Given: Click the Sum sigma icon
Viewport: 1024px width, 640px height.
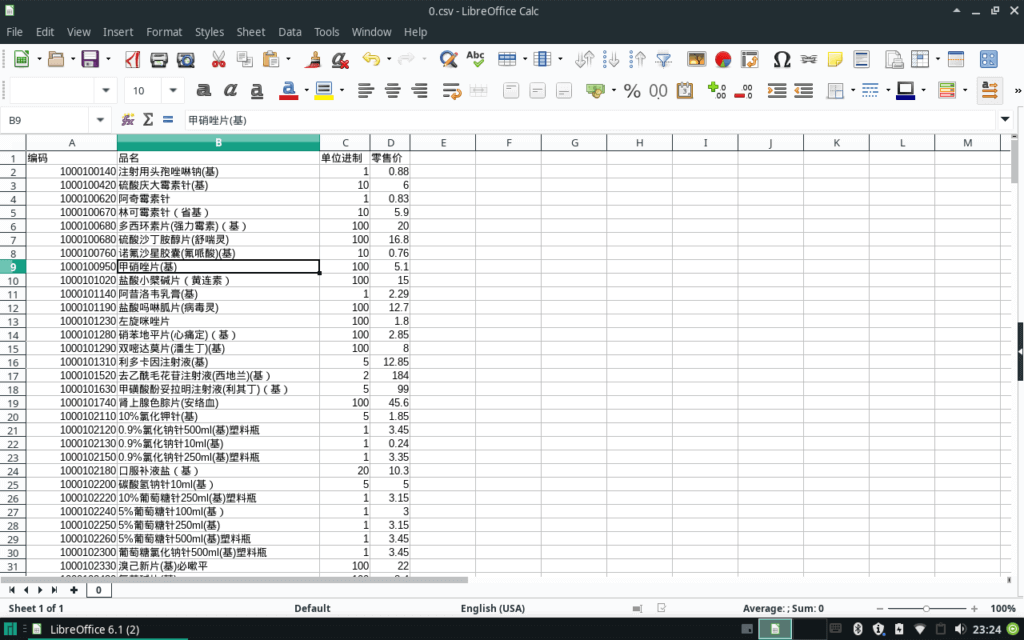Looking at the screenshot, I should pyautogui.click(x=148, y=120).
